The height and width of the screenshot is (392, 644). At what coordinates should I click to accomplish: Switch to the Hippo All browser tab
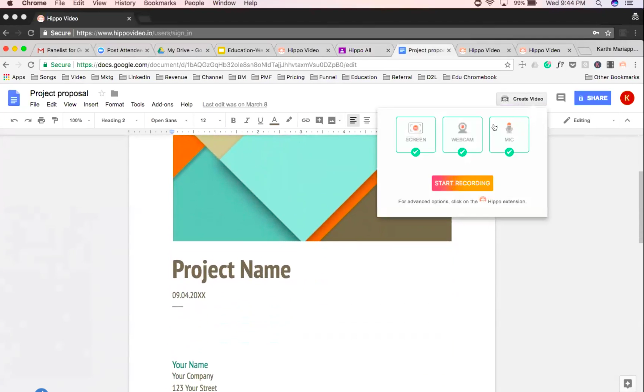pyautogui.click(x=363, y=50)
